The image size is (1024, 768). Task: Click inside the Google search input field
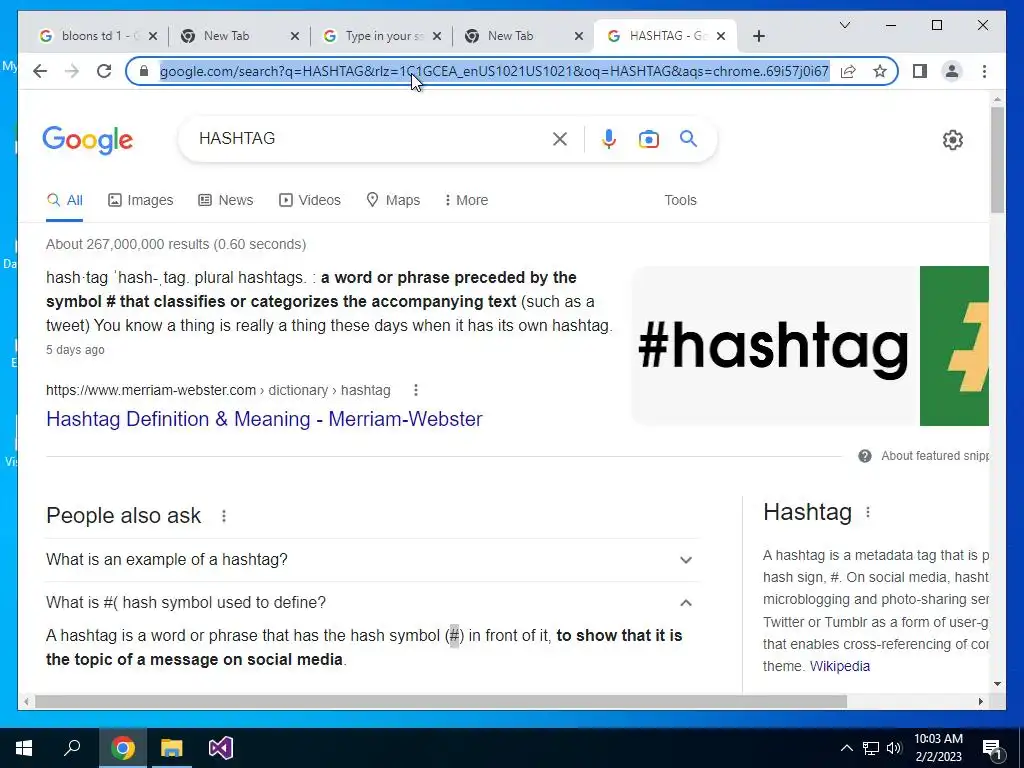372,138
